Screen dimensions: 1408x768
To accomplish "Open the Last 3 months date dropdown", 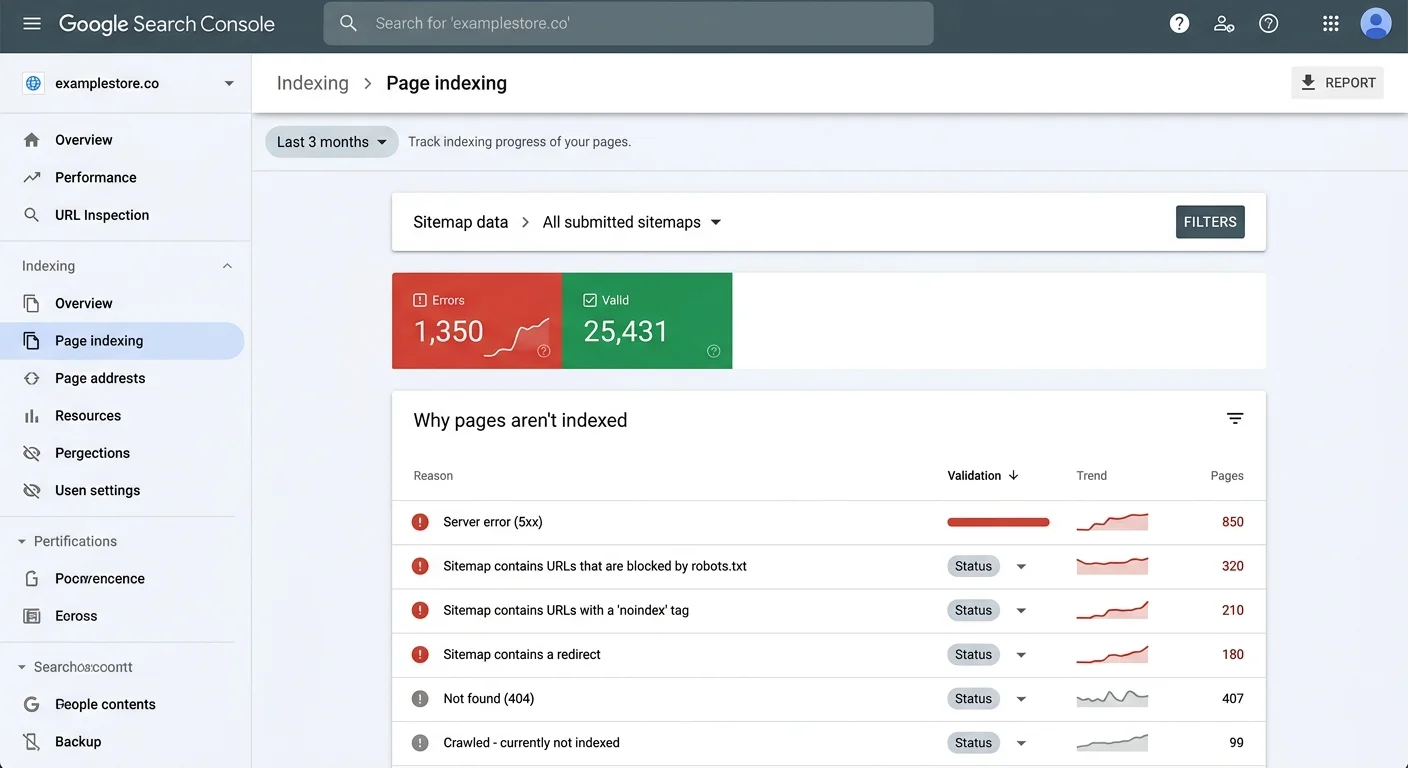I will pos(332,142).
